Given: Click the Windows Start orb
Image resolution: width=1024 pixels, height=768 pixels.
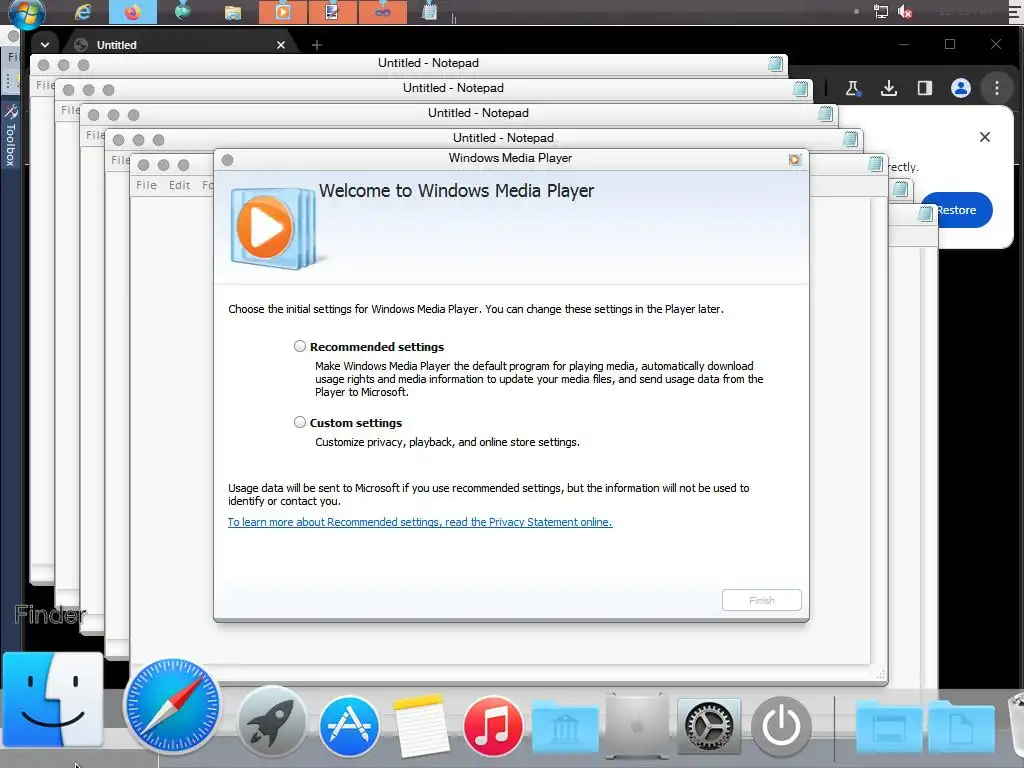Looking at the screenshot, I should click(27, 12).
